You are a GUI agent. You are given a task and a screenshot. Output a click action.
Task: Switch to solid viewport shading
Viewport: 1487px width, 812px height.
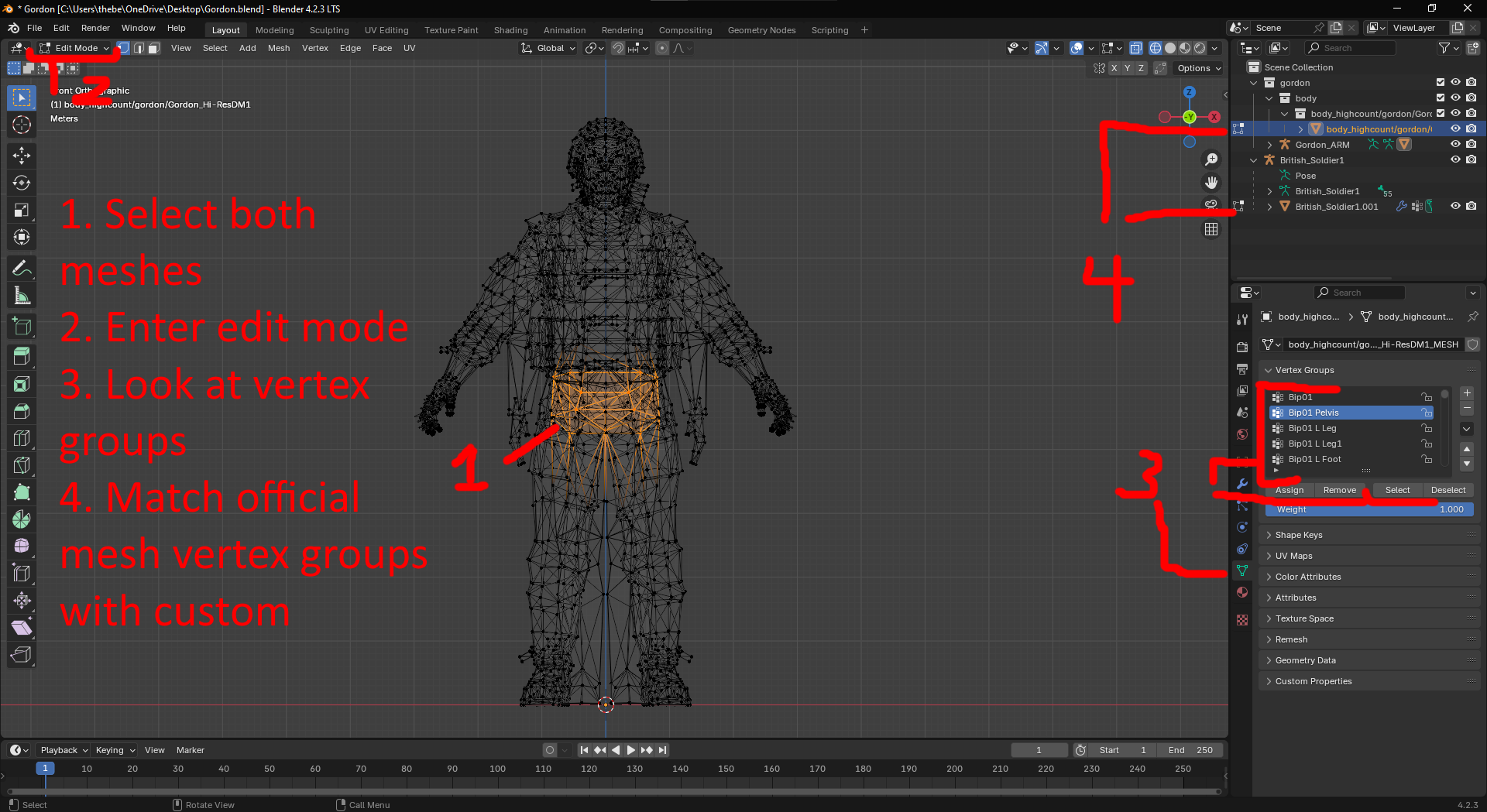pyautogui.click(x=1170, y=48)
